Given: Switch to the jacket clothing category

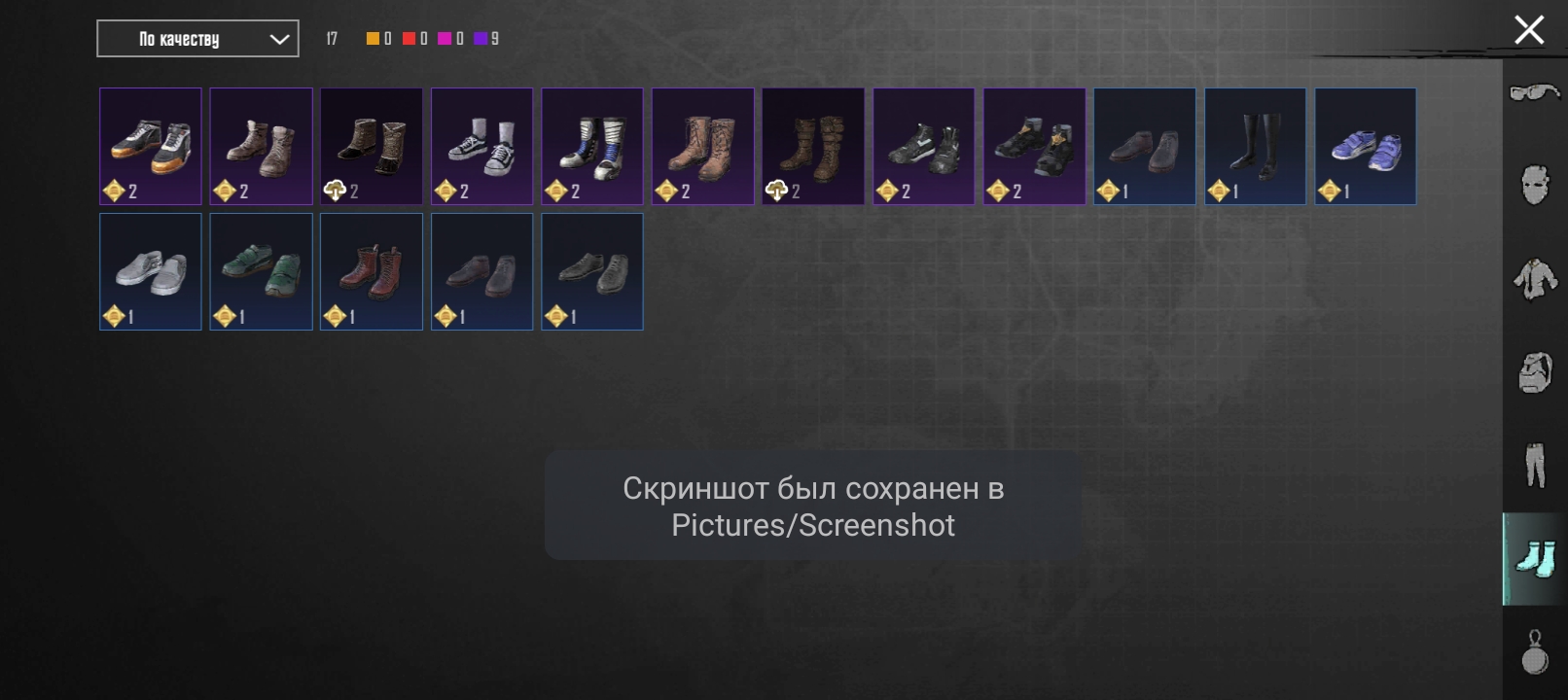Looking at the screenshot, I should click(1535, 279).
